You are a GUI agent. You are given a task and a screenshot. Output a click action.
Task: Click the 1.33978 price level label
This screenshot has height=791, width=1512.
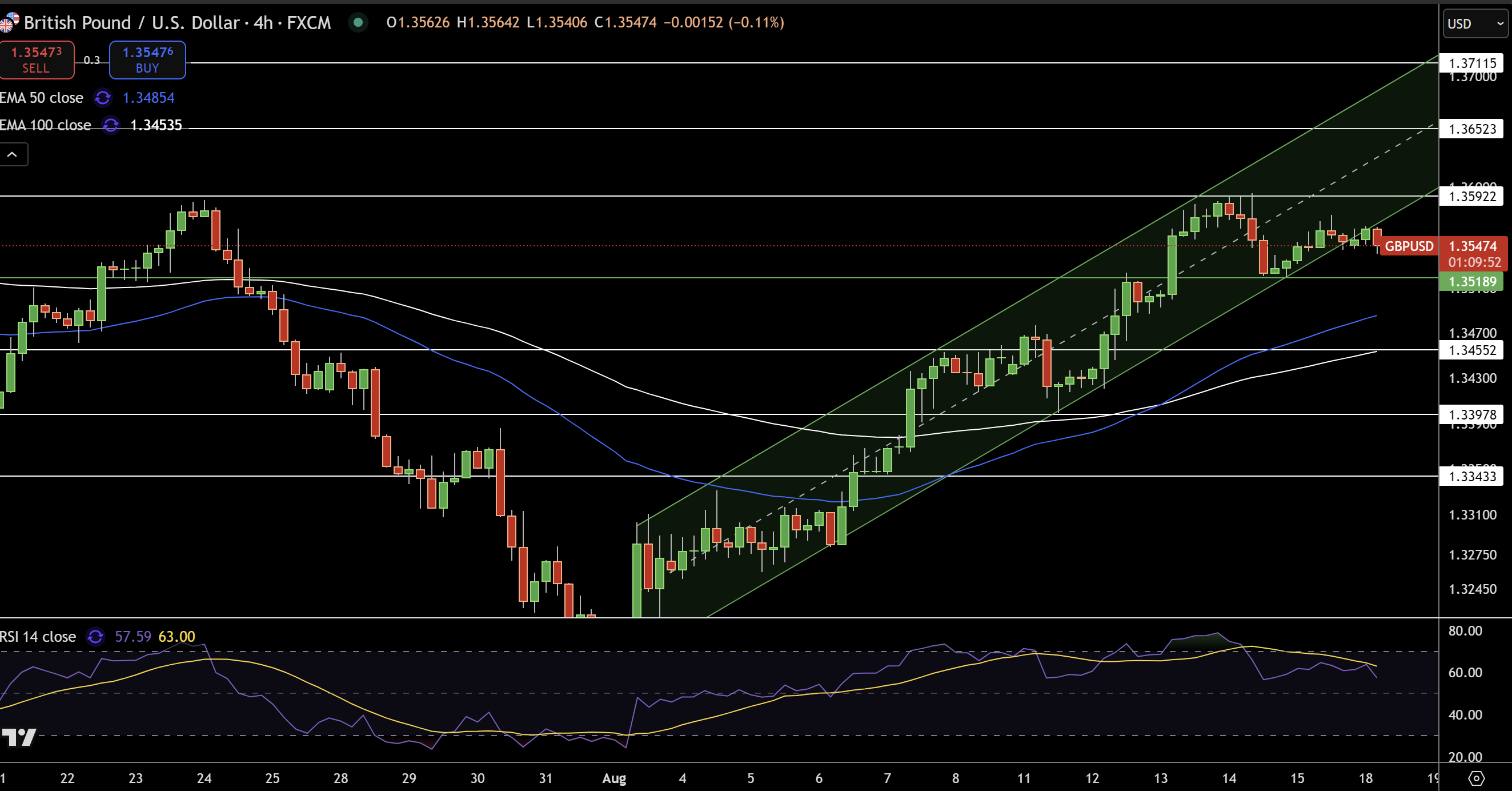pos(1472,414)
